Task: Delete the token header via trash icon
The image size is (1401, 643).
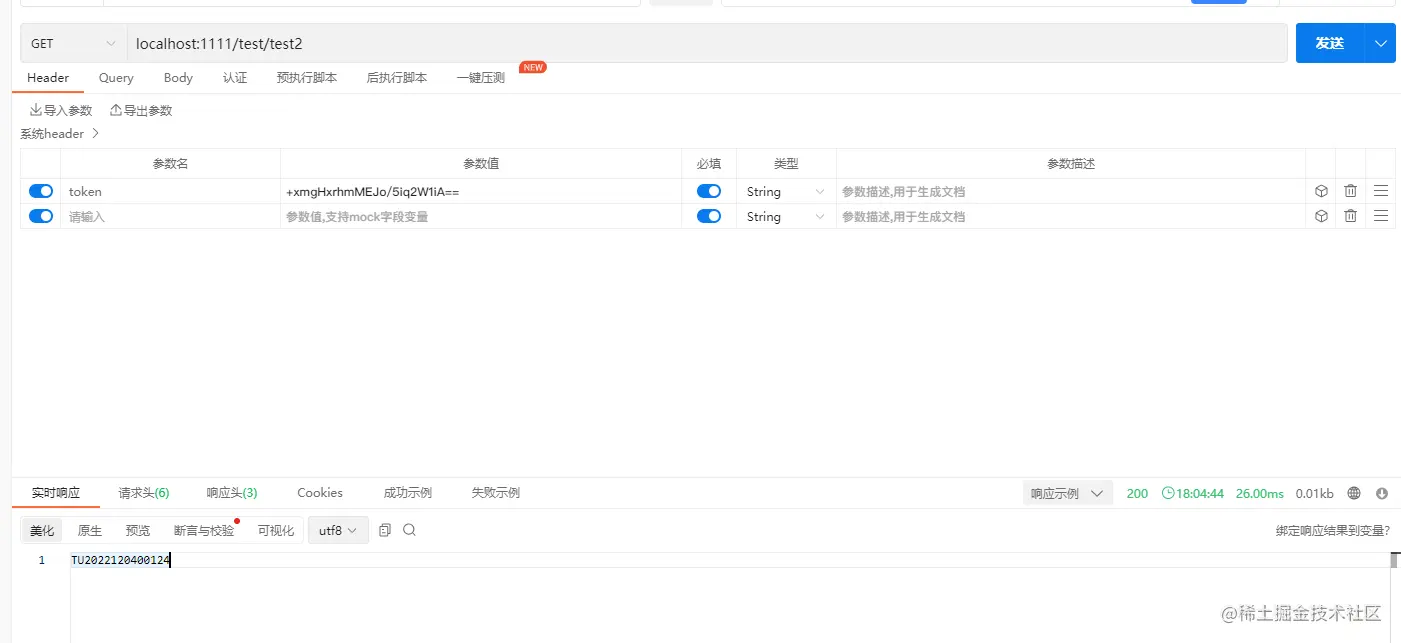Action: [x=1350, y=191]
